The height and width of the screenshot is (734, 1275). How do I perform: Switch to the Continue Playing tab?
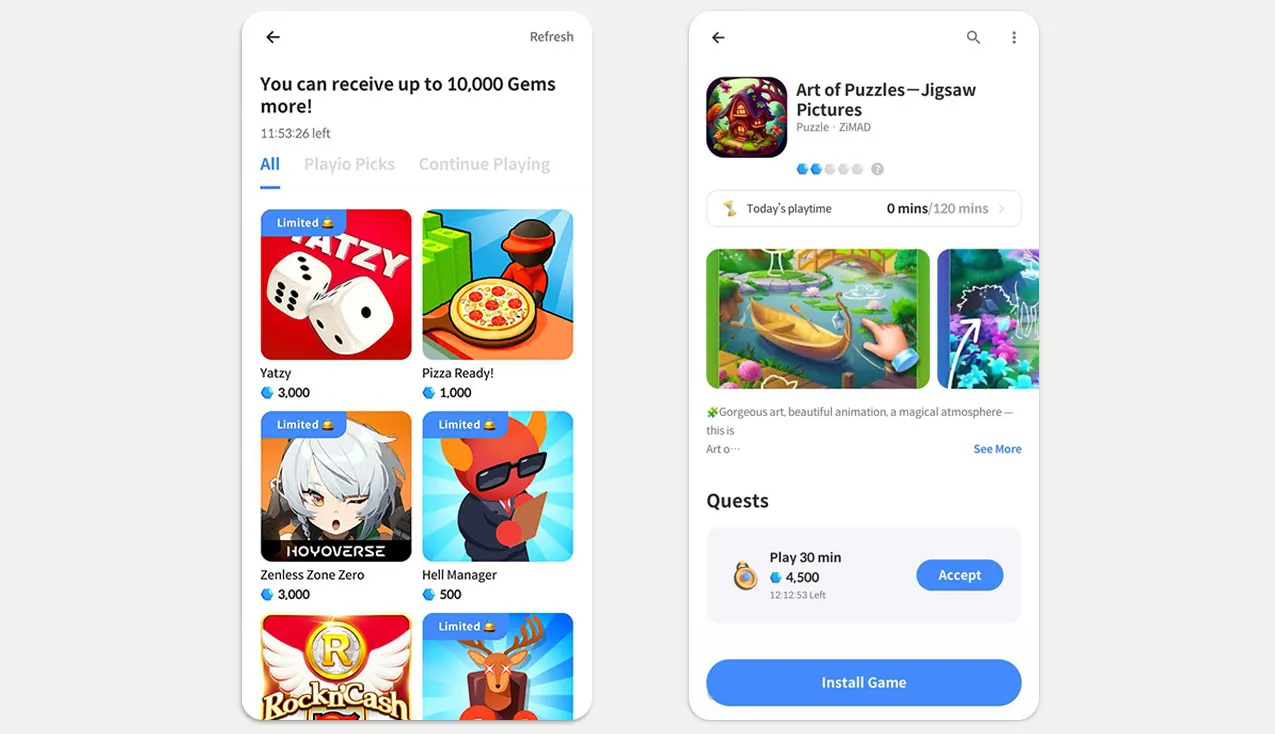tap(484, 164)
